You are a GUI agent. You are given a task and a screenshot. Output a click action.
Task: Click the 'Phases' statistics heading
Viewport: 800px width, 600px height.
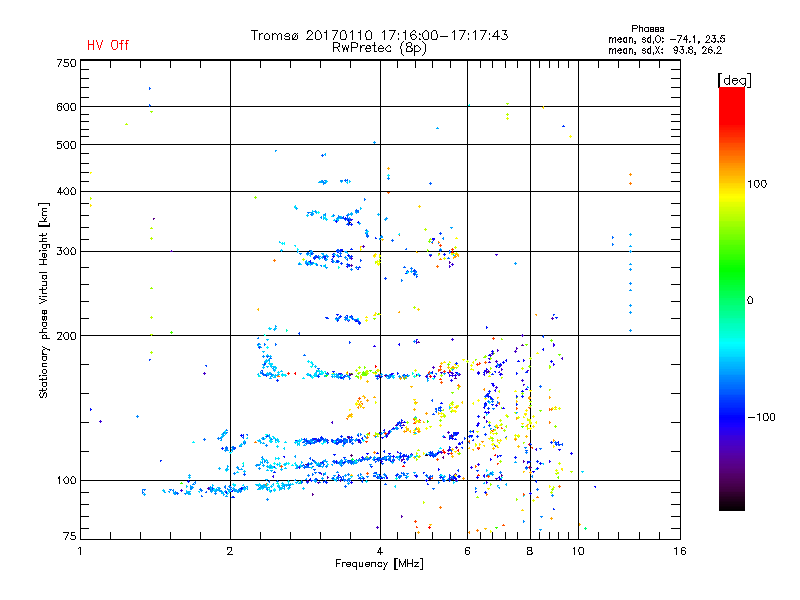click(x=647, y=29)
